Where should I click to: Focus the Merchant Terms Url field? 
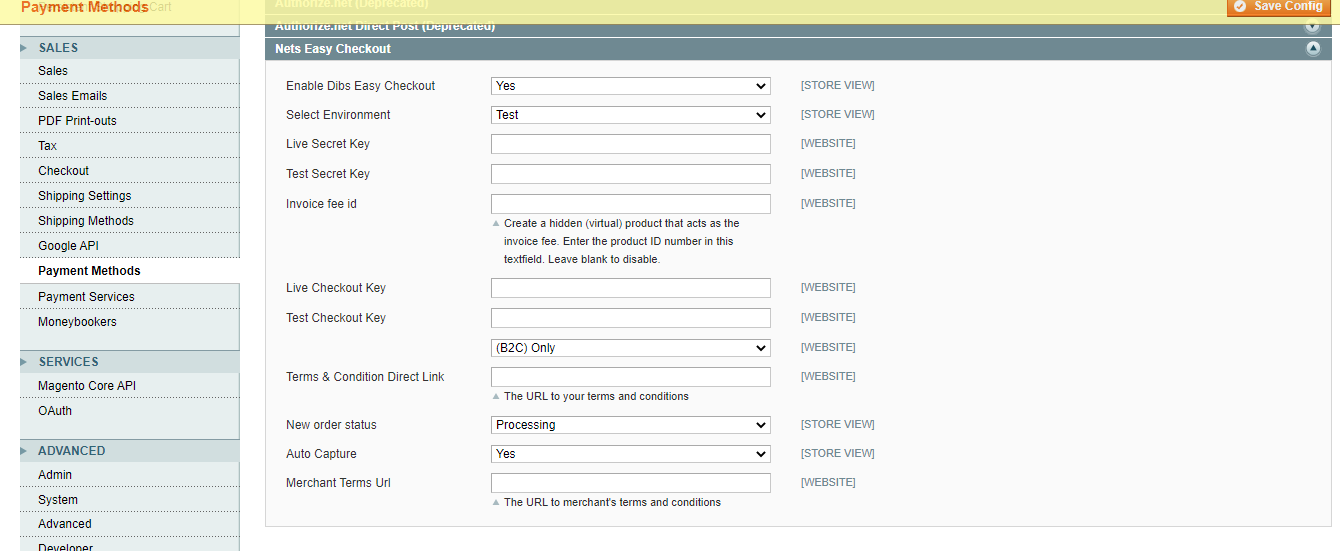(631, 483)
